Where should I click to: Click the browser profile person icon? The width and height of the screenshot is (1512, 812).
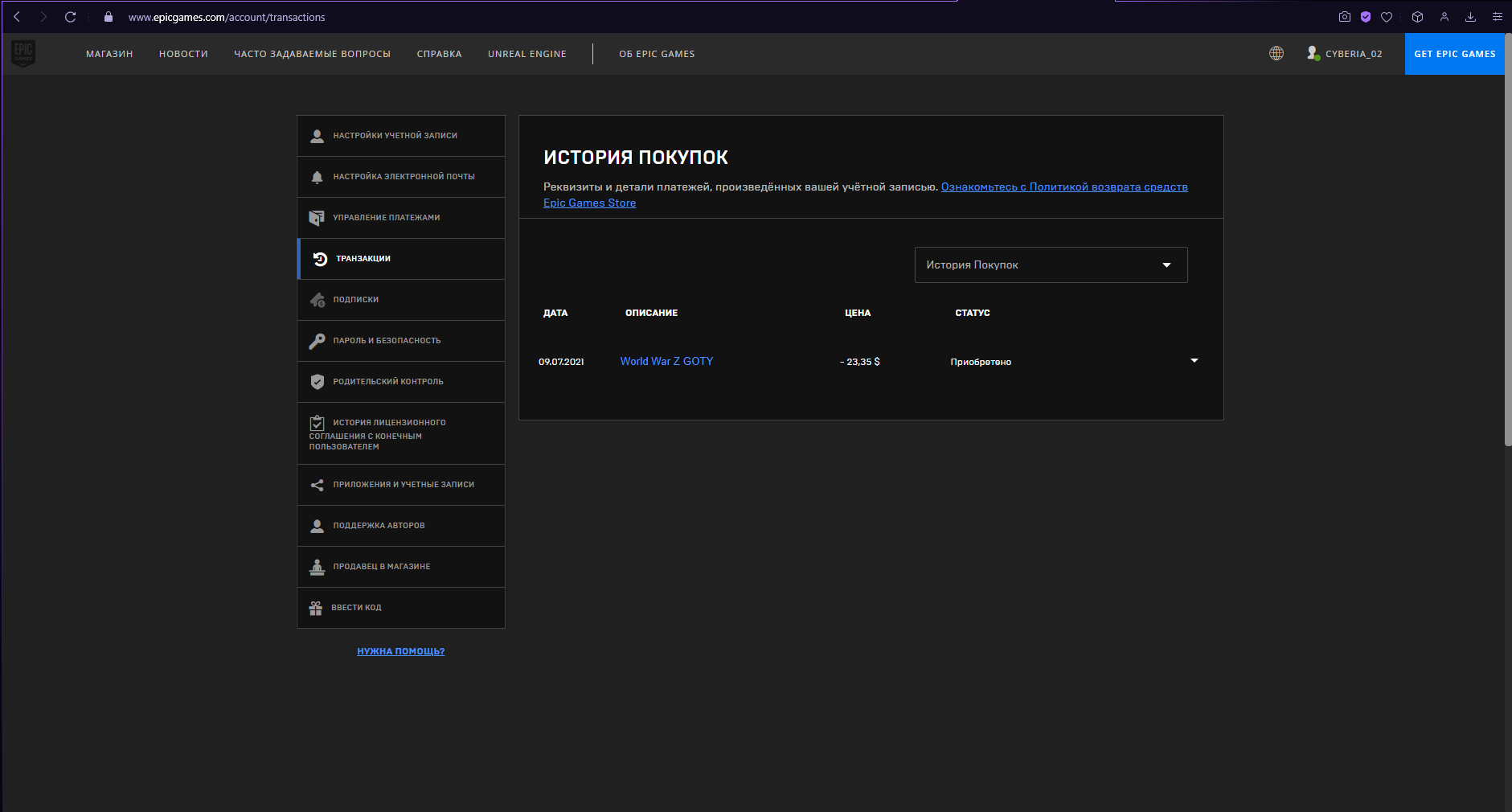click(1444, 17)
